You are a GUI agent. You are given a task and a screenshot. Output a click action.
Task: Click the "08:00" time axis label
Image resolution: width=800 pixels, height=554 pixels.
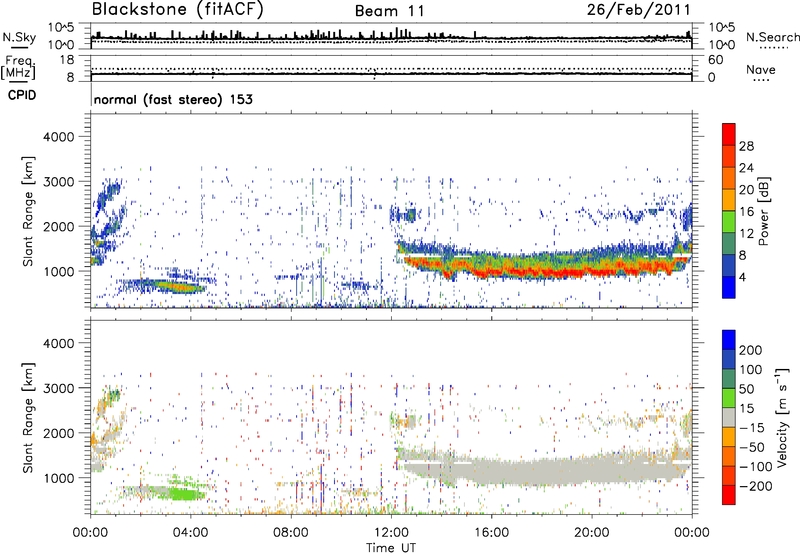(291, 533)
